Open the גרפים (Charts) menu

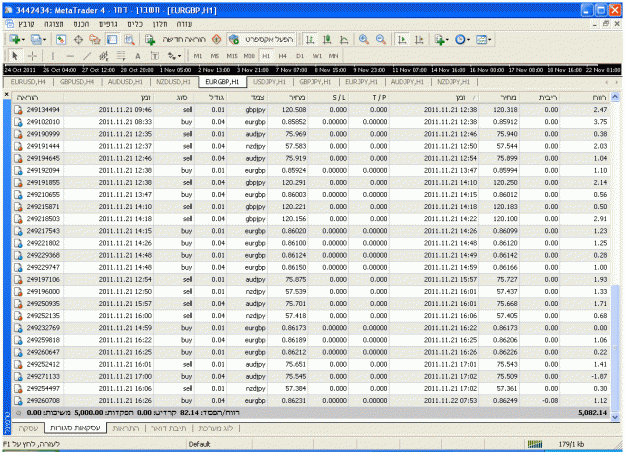pyautogui.click(x=108, y=24)
